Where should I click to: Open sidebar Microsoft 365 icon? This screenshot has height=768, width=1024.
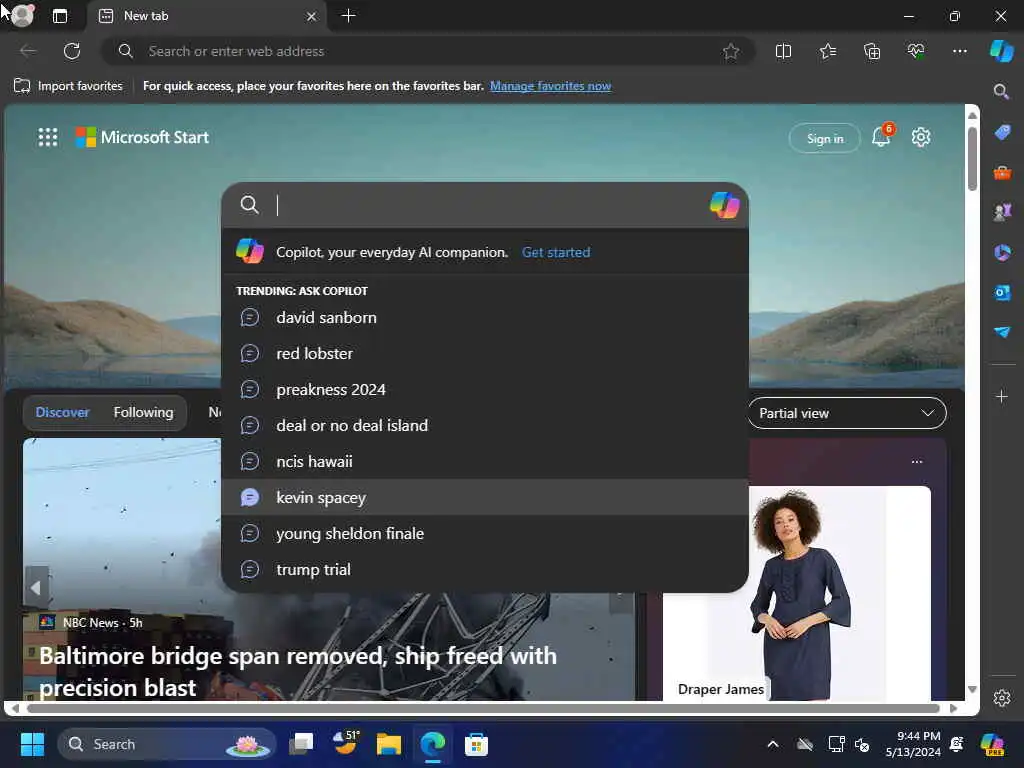point(1002,252)
